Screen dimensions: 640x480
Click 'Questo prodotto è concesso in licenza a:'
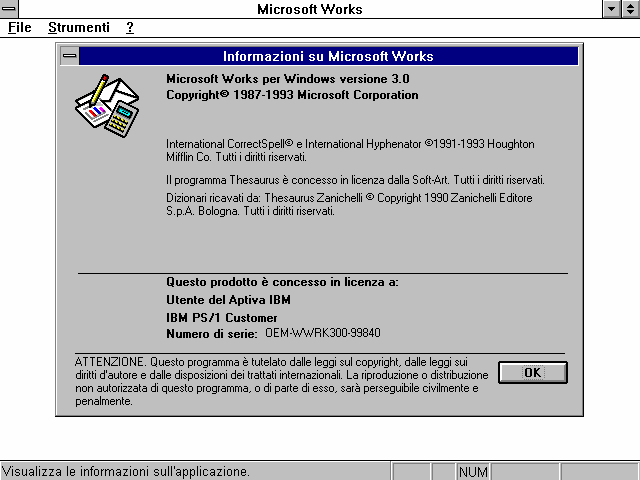coord(282,282)
